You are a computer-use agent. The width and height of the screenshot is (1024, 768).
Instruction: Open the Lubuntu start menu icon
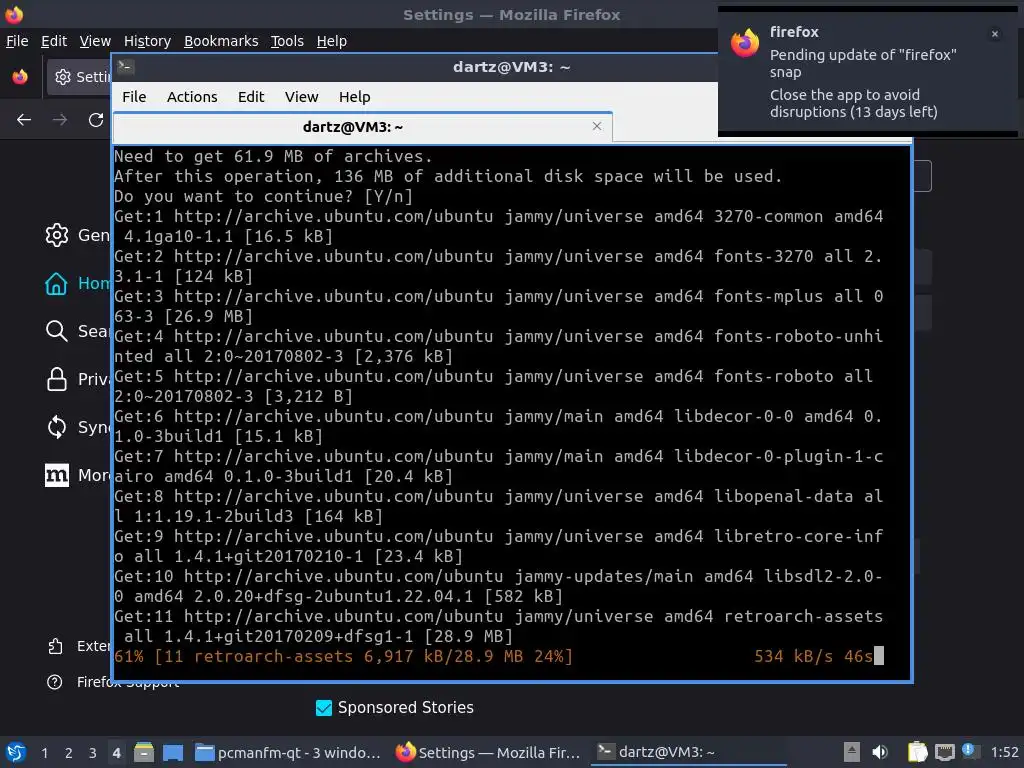coord(15,753)
